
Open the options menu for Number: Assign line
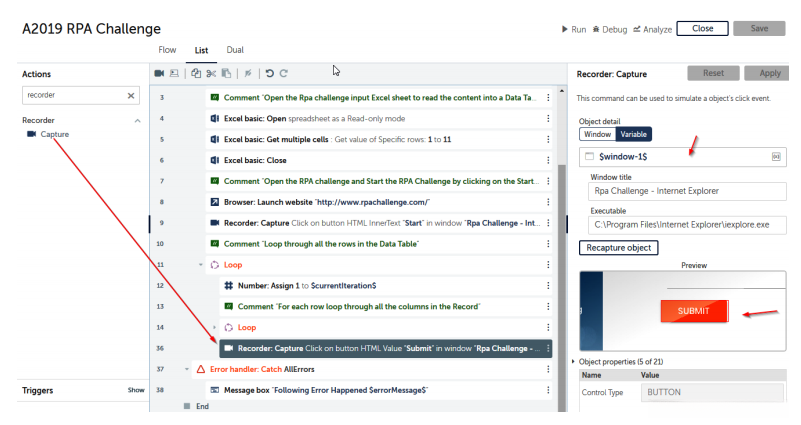(548, 286)
